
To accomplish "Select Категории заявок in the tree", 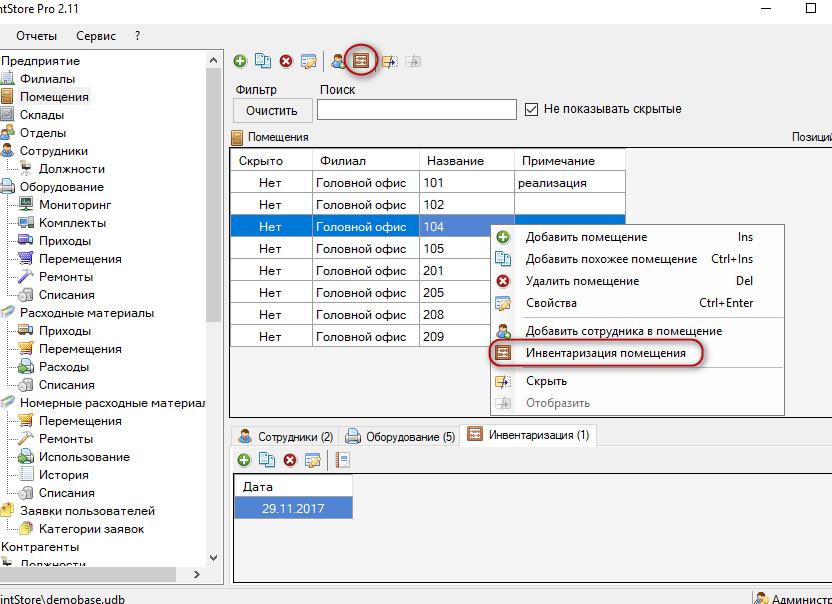I will pyautogui.click(x=91, y=529).
